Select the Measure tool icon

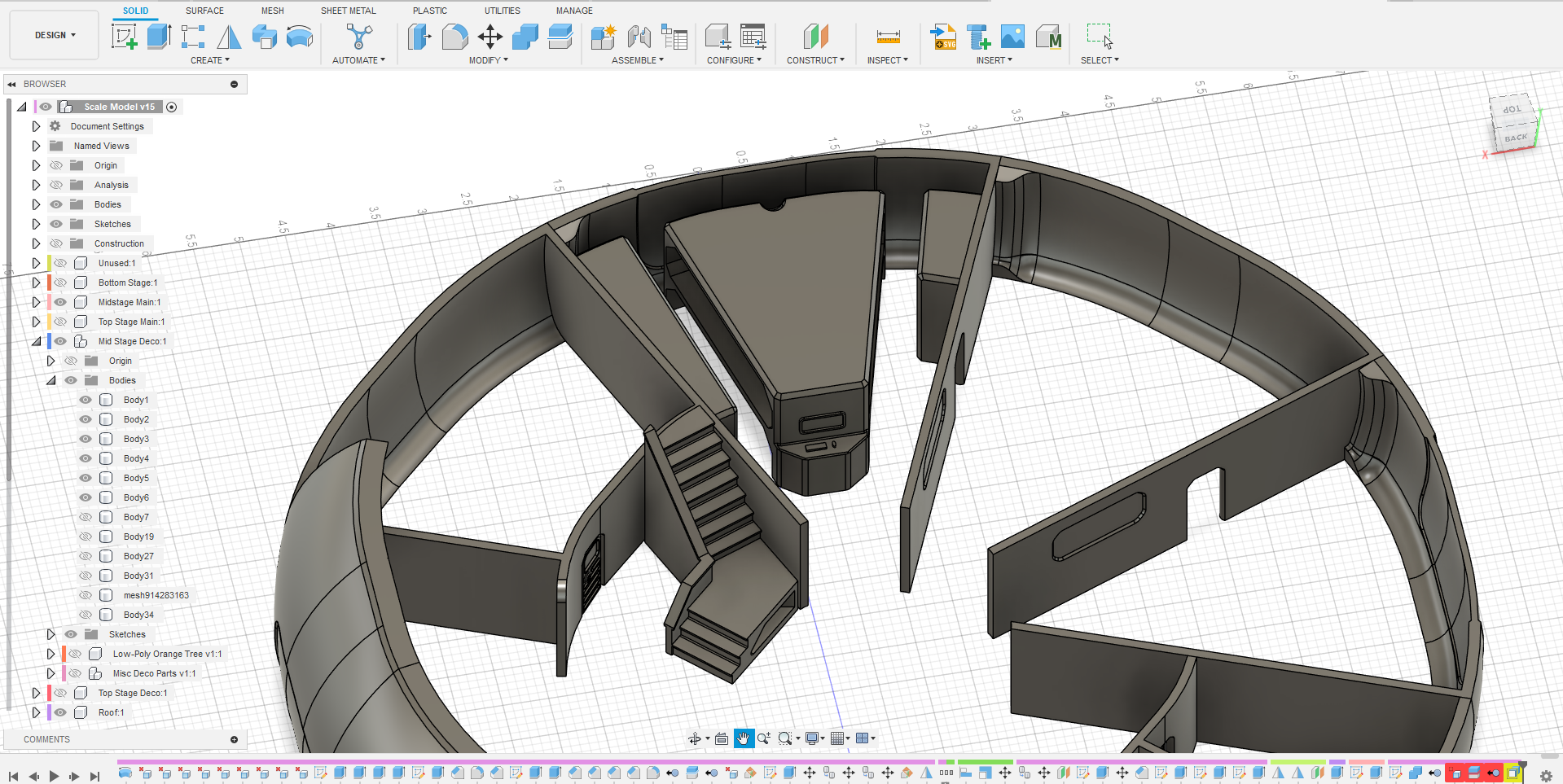(888, 37)
